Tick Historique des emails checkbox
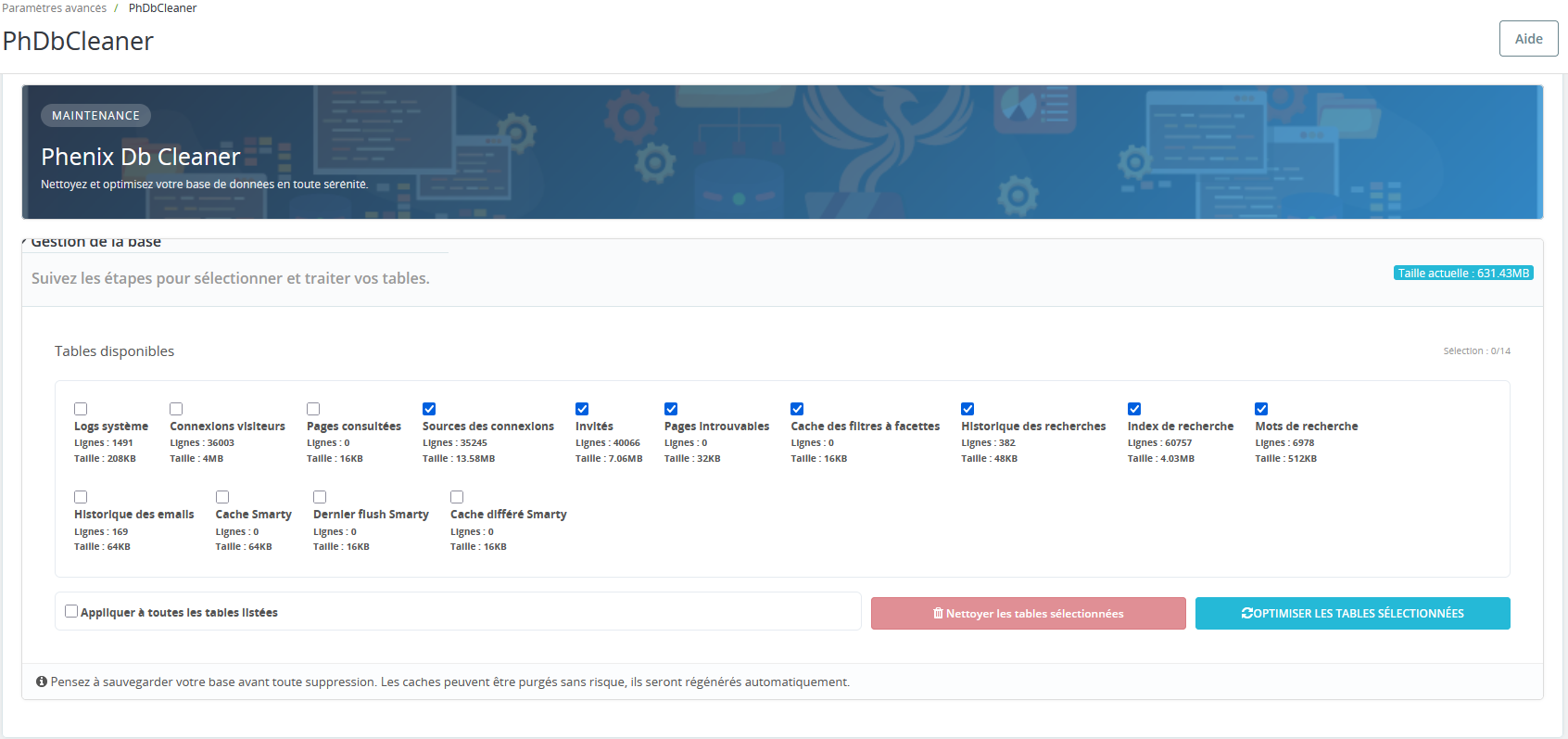 [81, 497]
